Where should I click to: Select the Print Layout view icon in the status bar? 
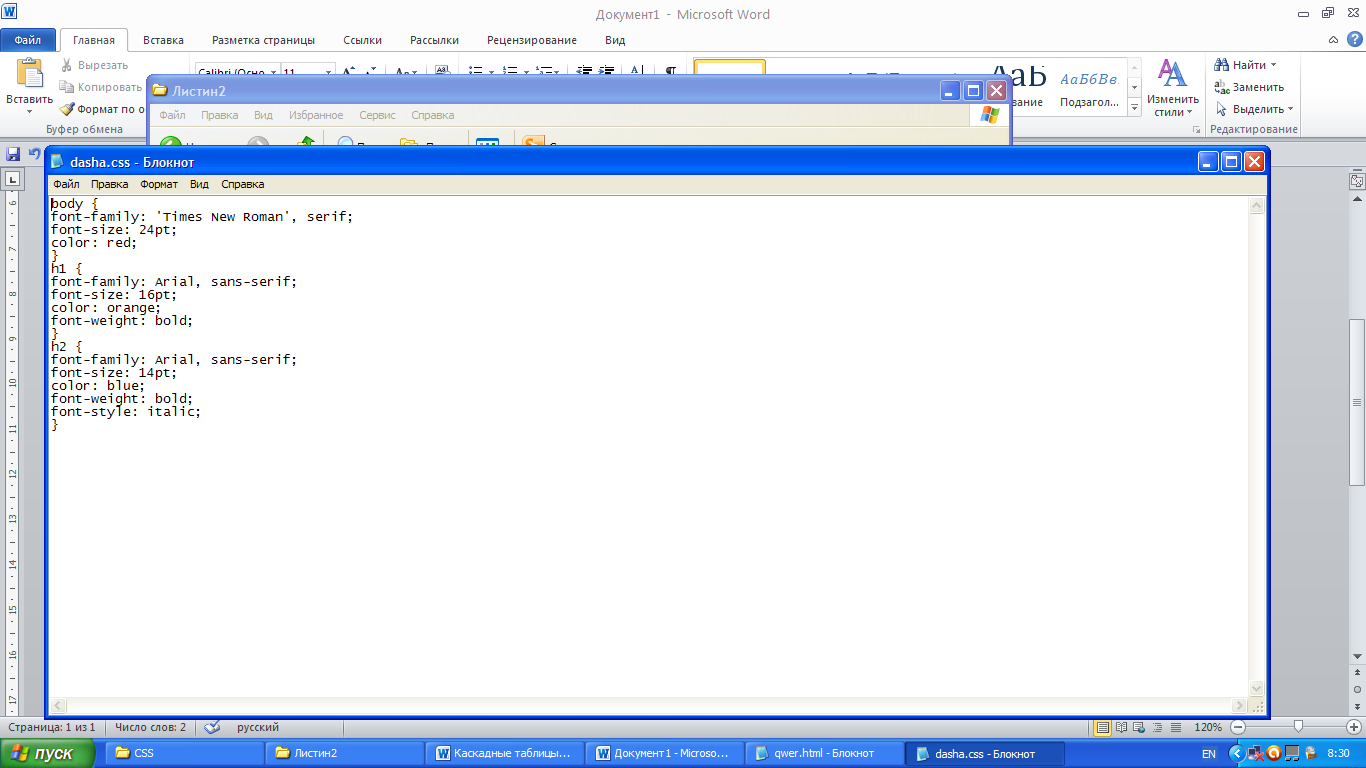(1103, 727)
